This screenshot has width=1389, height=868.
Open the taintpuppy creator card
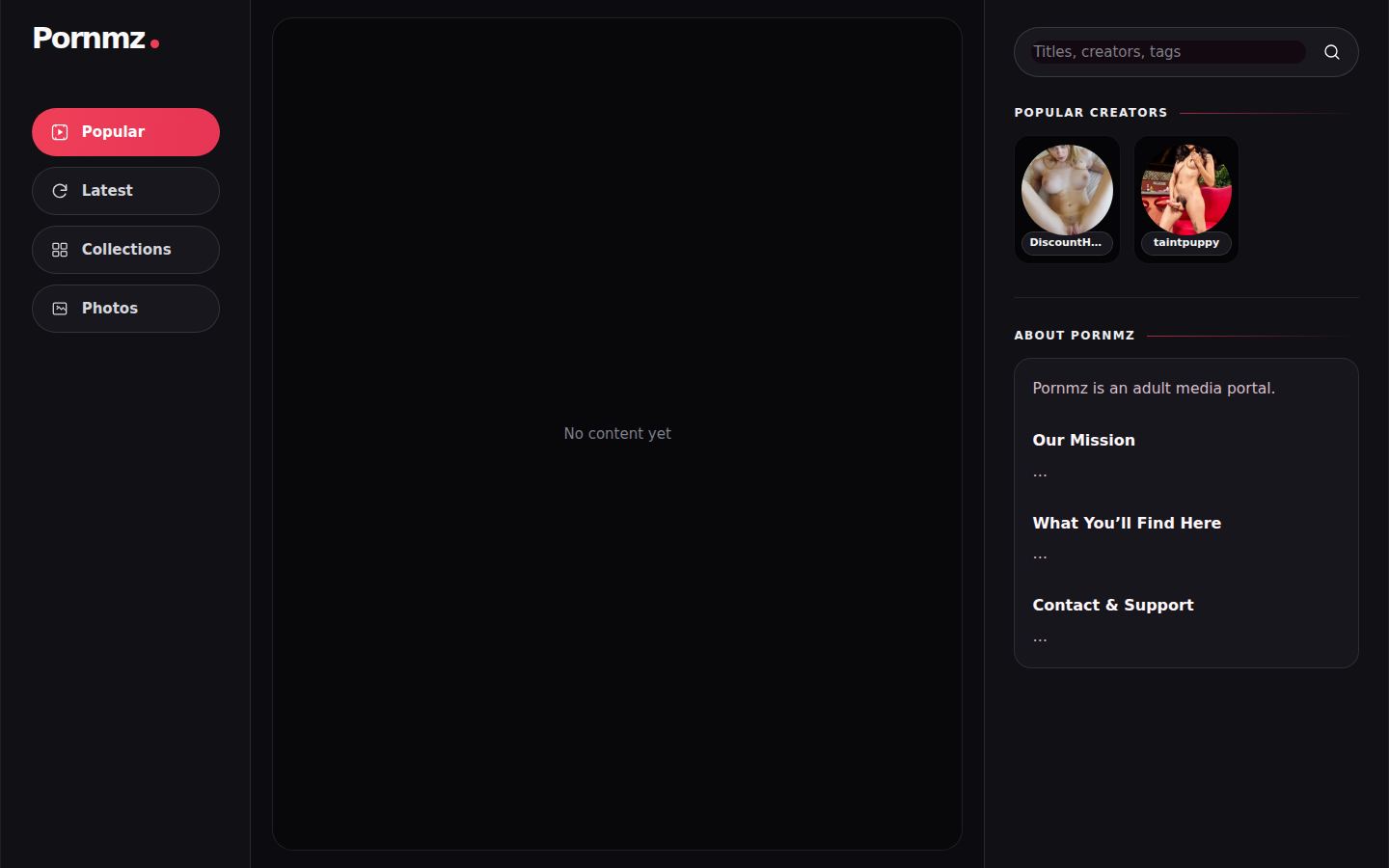(1186, 199)
